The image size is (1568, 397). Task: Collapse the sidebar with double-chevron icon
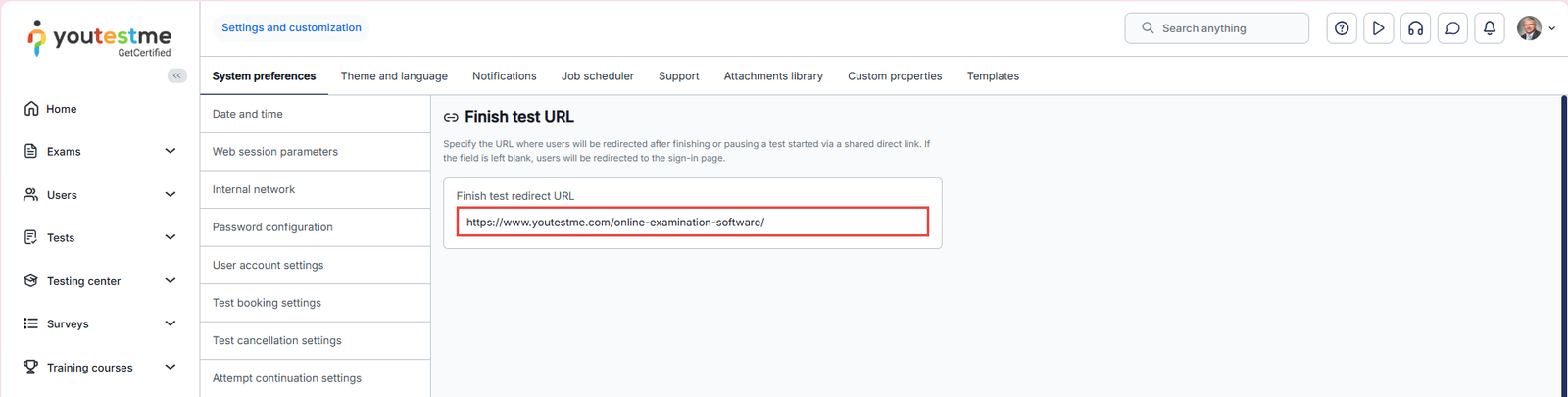[176, 75]
